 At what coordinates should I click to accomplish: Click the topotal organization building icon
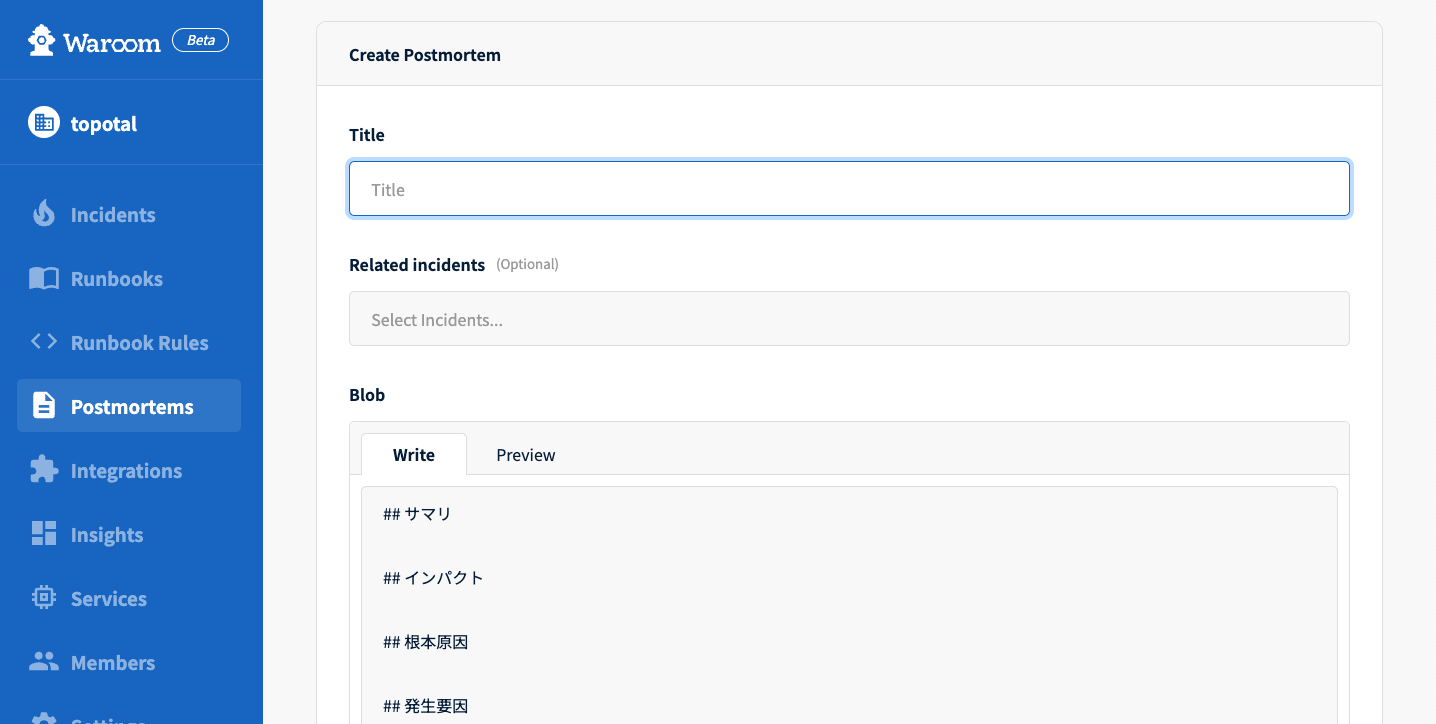(44, 123)
